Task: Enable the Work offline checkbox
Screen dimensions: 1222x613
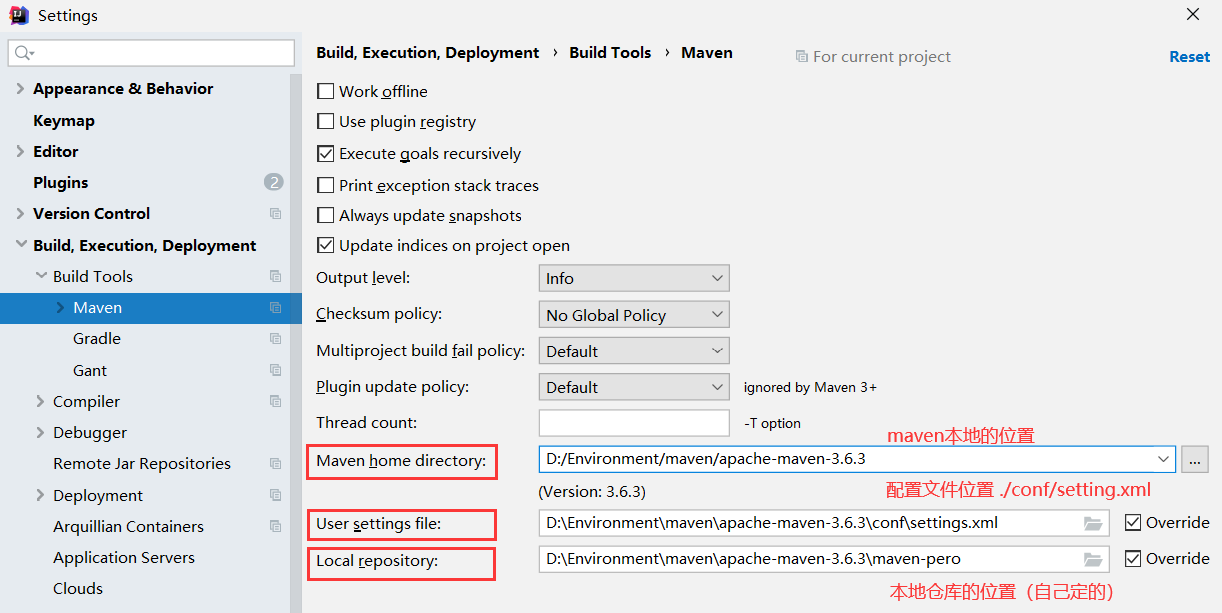Action: click(x=325, y=91)
